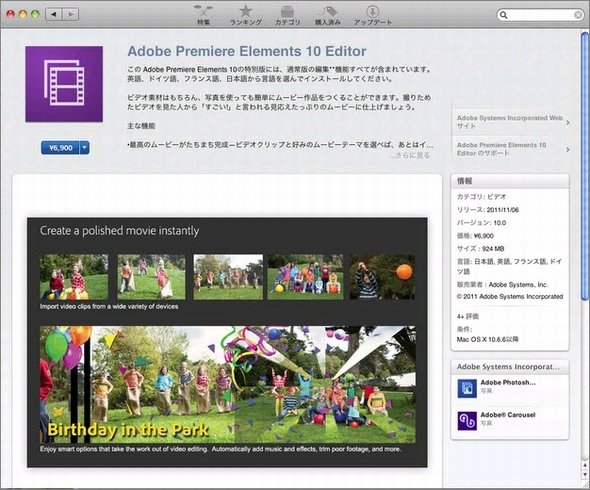Buy the app with the ¥6,900 button
590x490 pixels.
(x=60, y=148)
